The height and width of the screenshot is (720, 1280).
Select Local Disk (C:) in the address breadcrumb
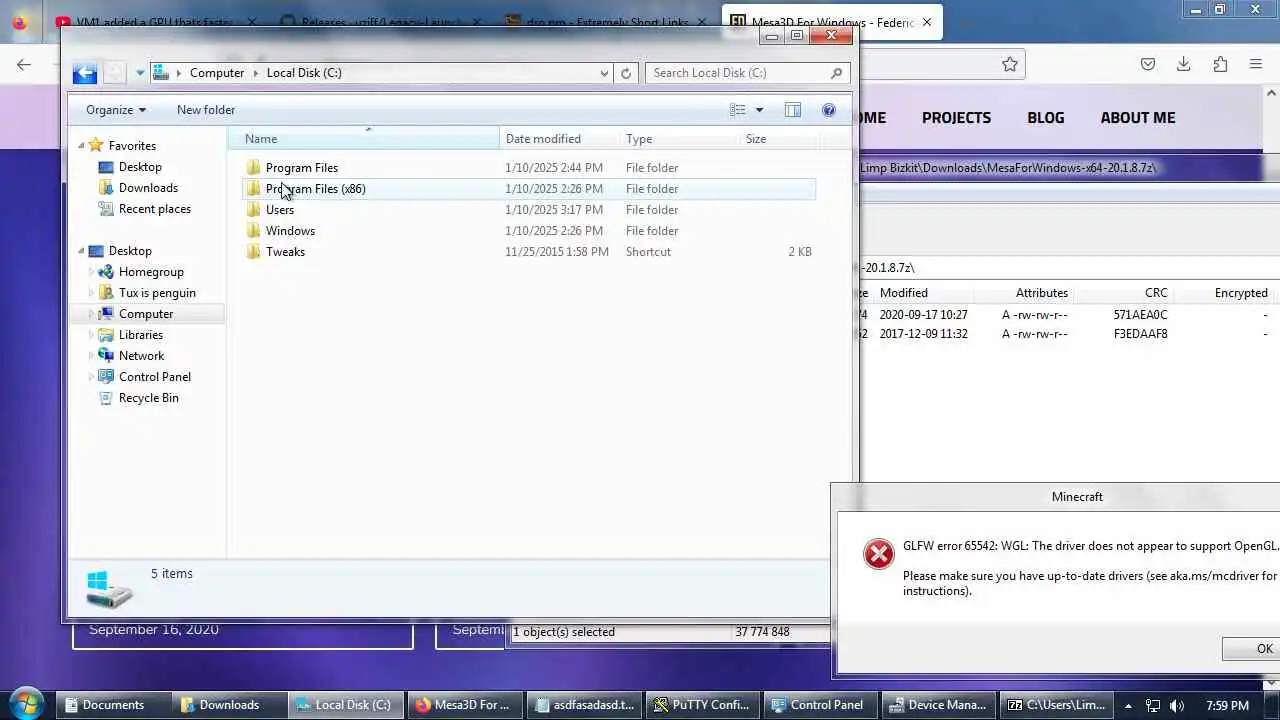click(x=304, y=72)
